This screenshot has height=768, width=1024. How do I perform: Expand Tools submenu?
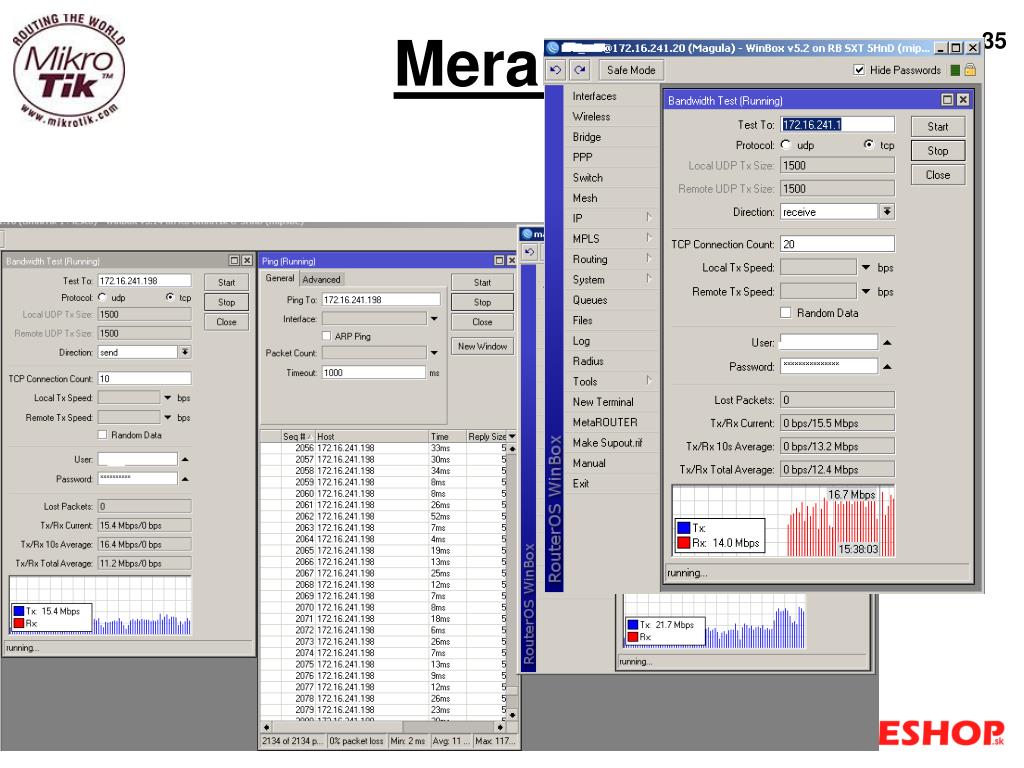tap(611, 381)
